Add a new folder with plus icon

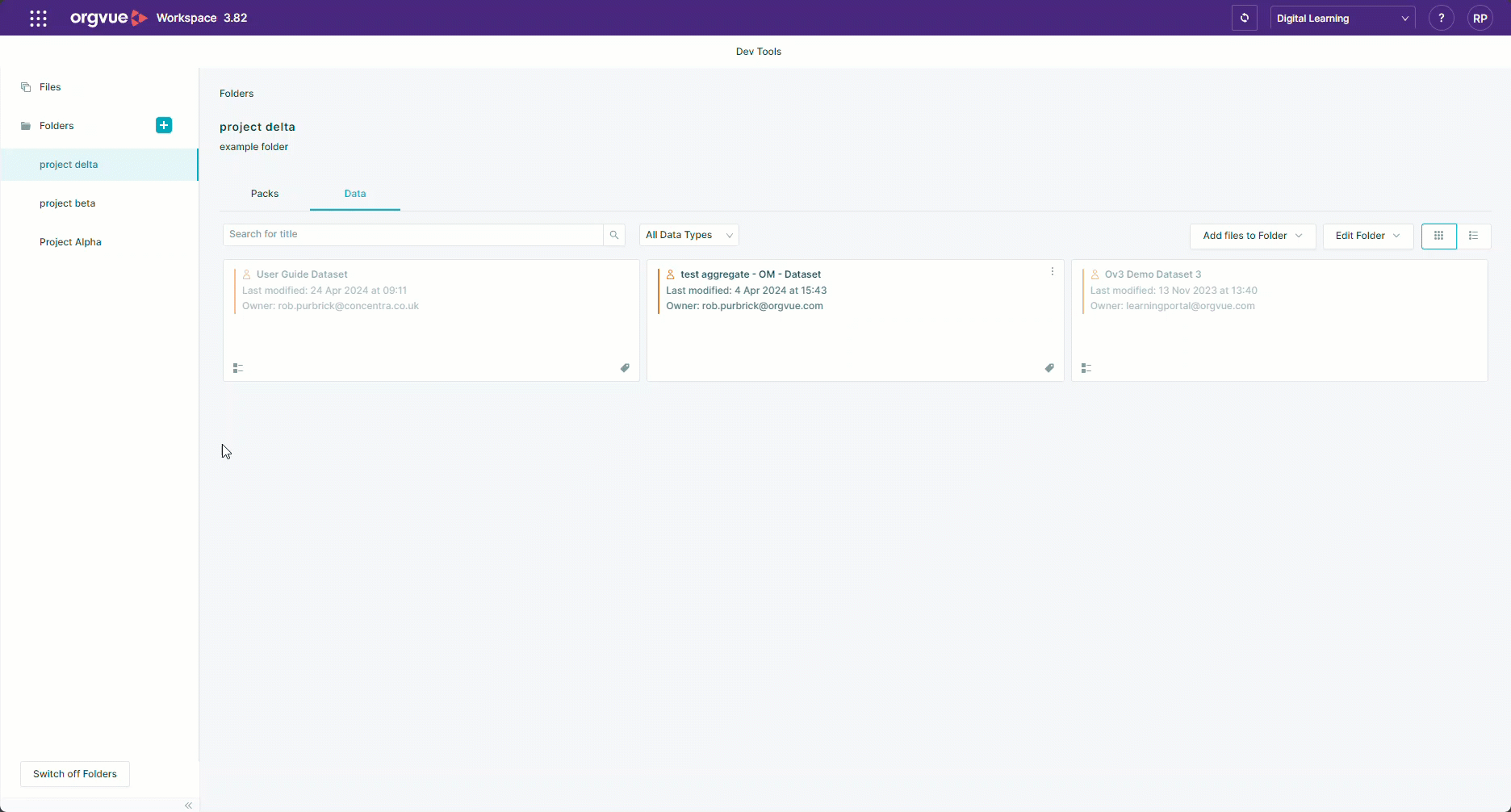pos(164,125)
